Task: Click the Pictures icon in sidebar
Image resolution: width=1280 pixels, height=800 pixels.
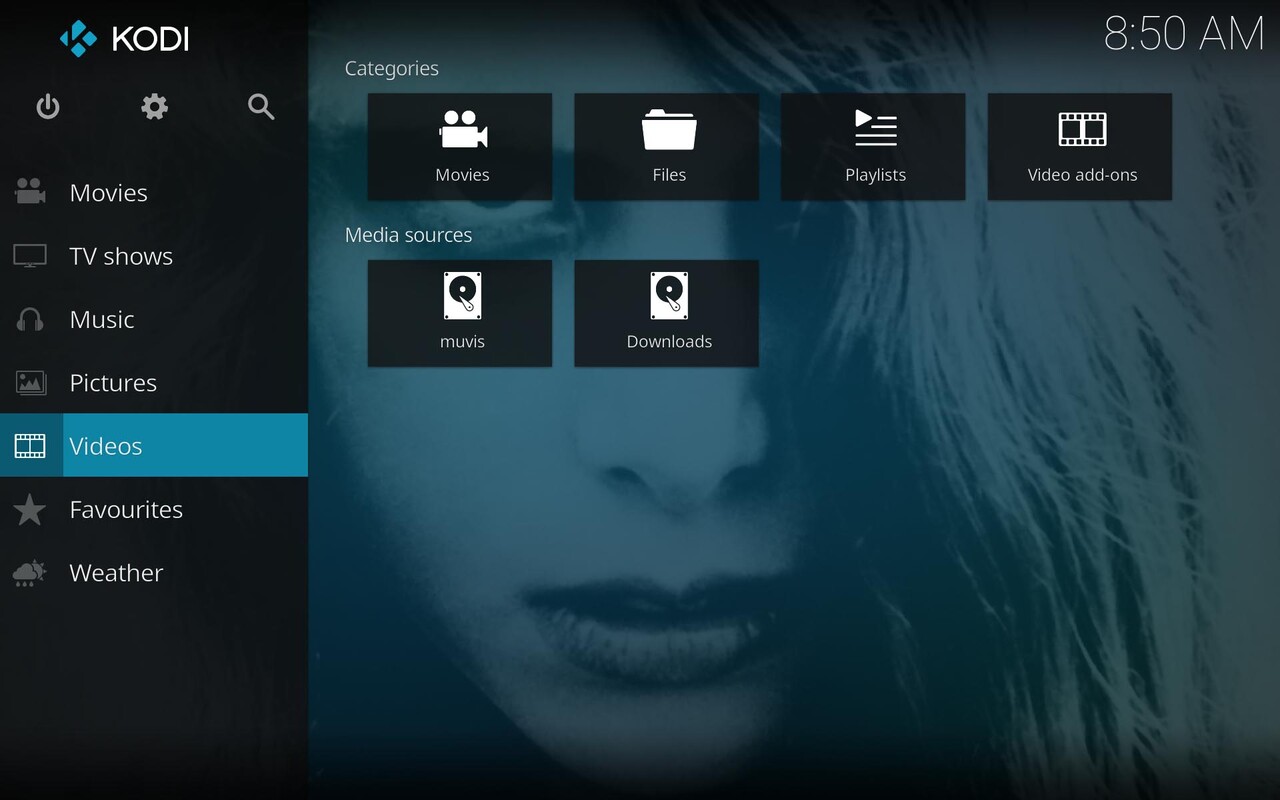Action: (30, 383)
